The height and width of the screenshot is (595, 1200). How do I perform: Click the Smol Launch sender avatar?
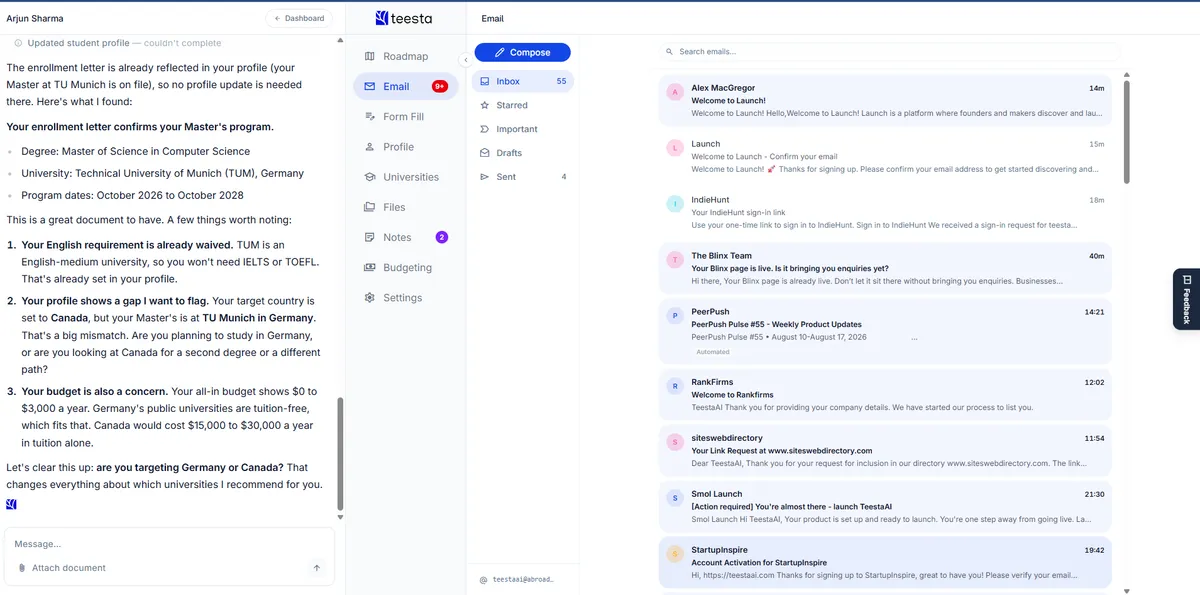coord(675,498)
